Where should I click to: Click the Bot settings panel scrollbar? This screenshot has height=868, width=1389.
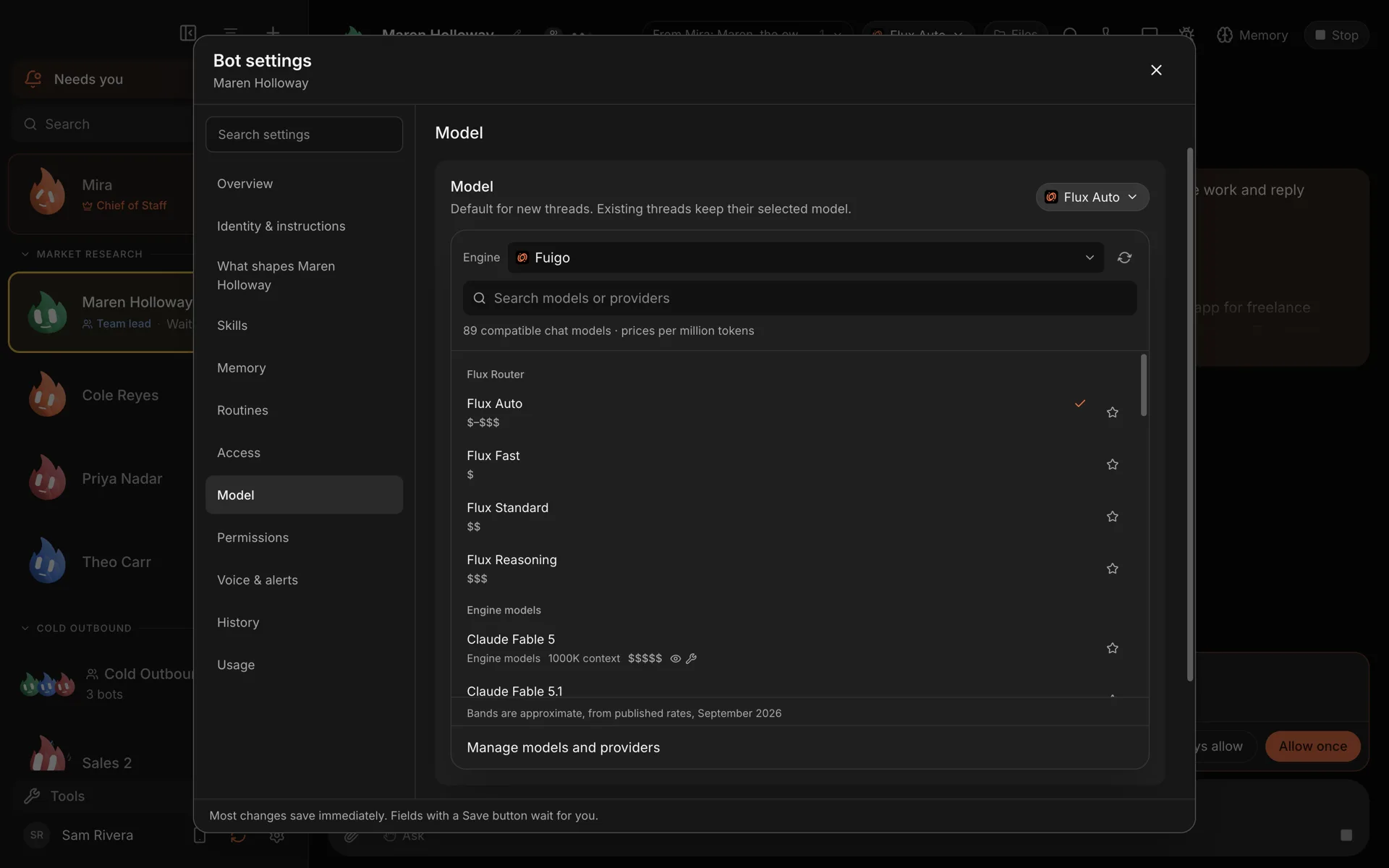tap(1190, 414)
